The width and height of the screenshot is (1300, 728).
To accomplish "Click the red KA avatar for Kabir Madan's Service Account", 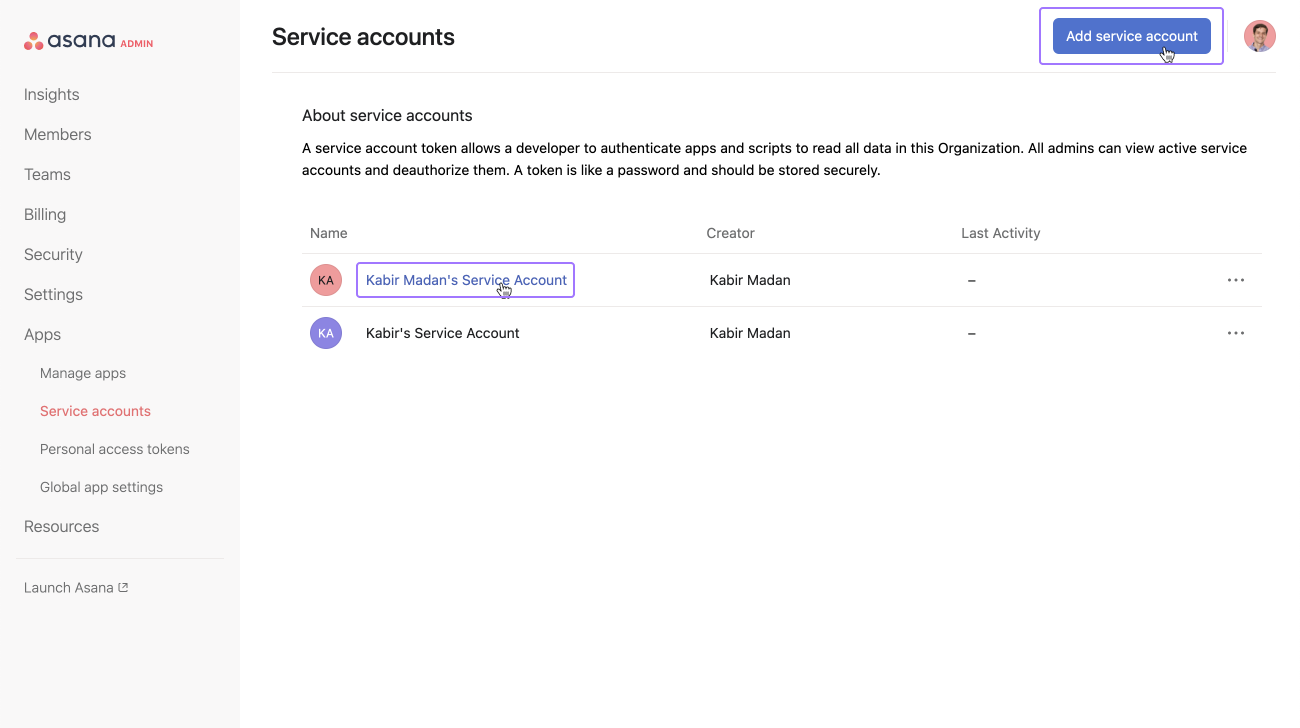I will coord(326,280).
